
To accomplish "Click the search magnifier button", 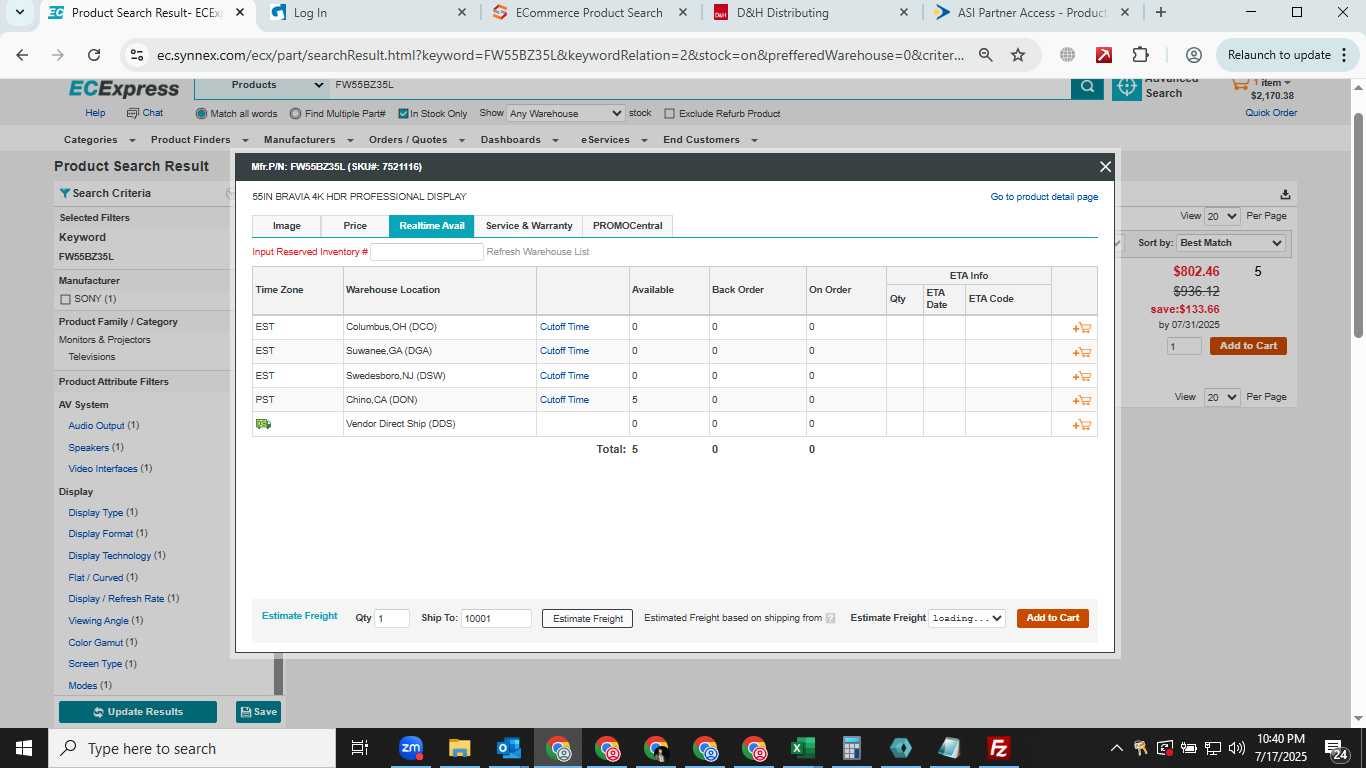I will point(1087,88).
